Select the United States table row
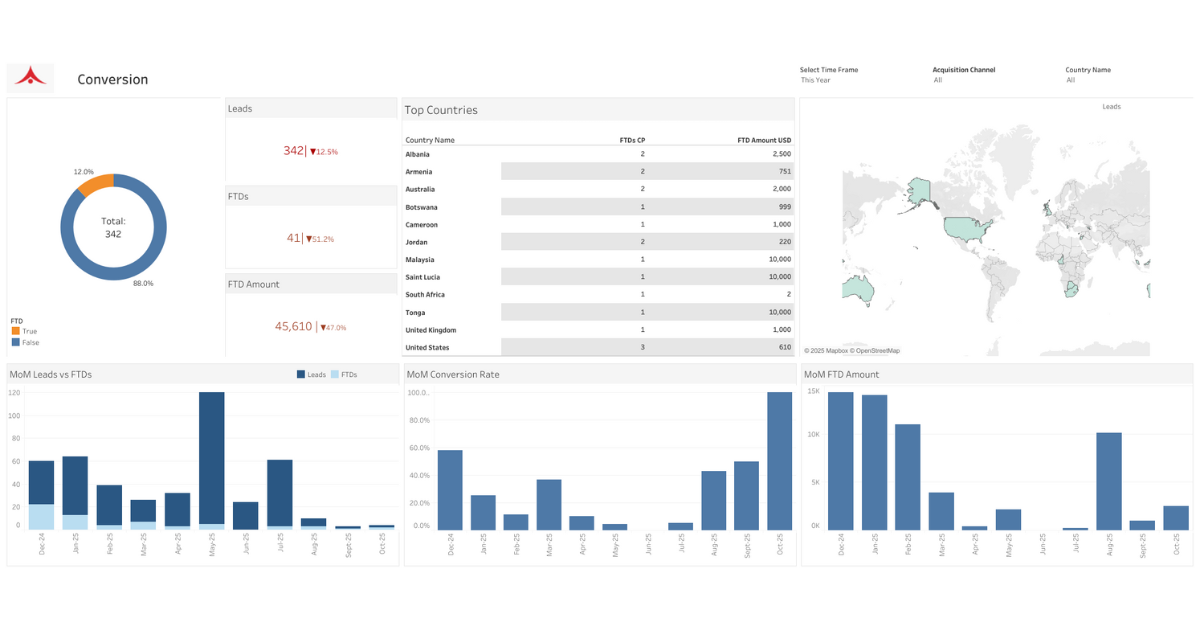Image resolution: width=1200 pixels, height=630 pixels. tap(598, 347)
